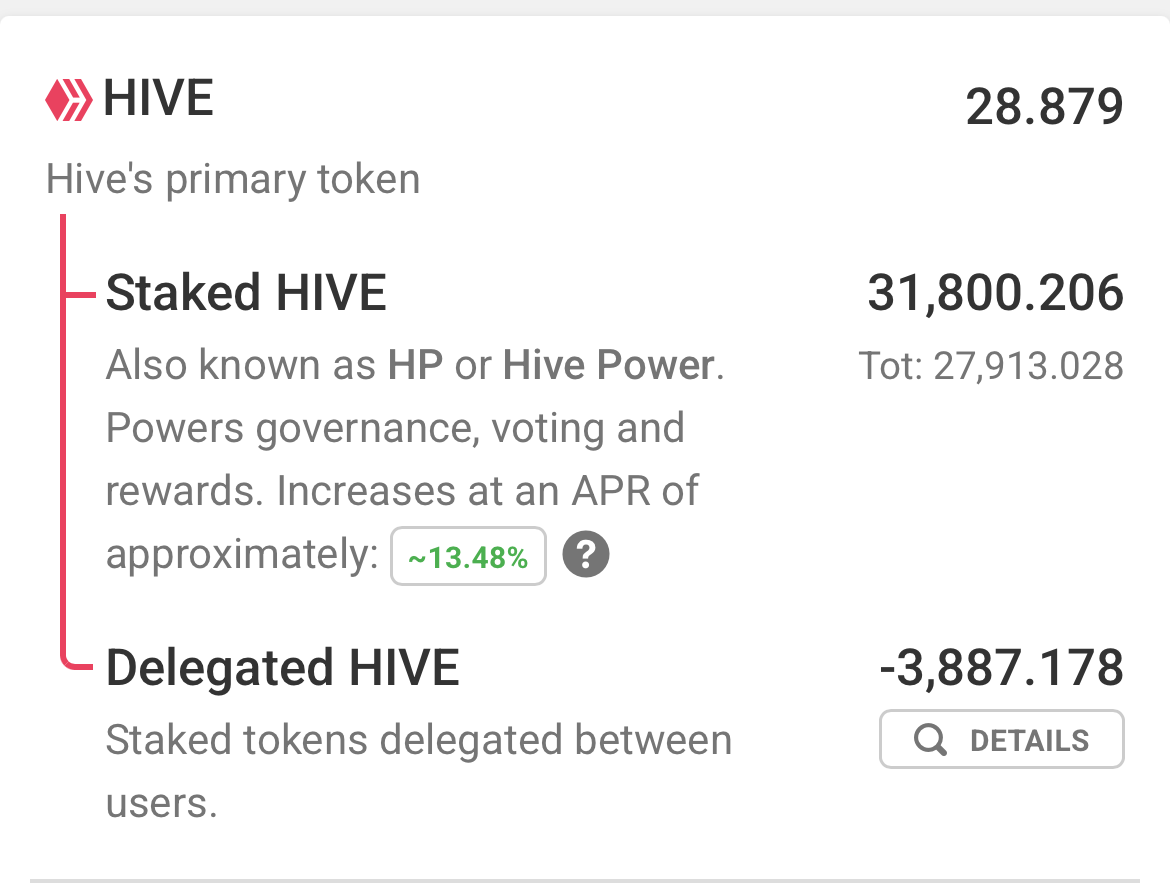The width and height of the screenshot is (1170, 884).
Task: Click the bold "Hive Power" text
Action: [x=608, y=366]
